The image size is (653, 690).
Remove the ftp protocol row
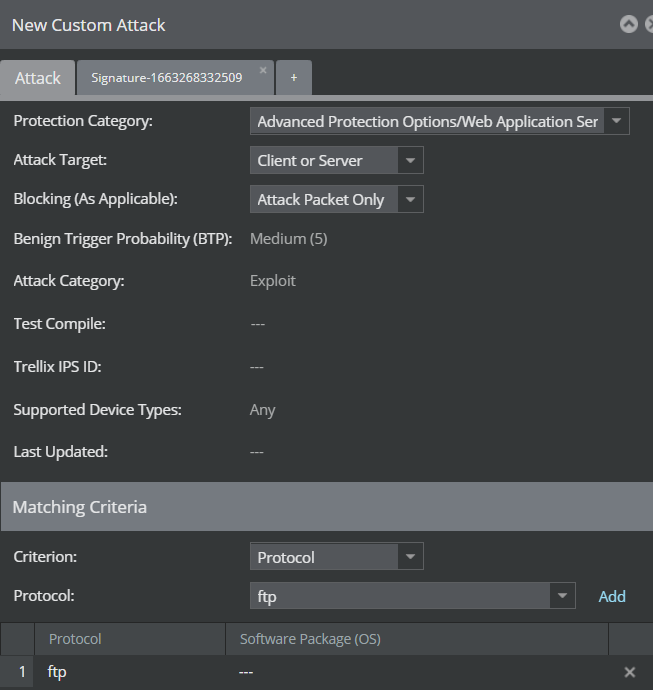(x=630, y=672)
